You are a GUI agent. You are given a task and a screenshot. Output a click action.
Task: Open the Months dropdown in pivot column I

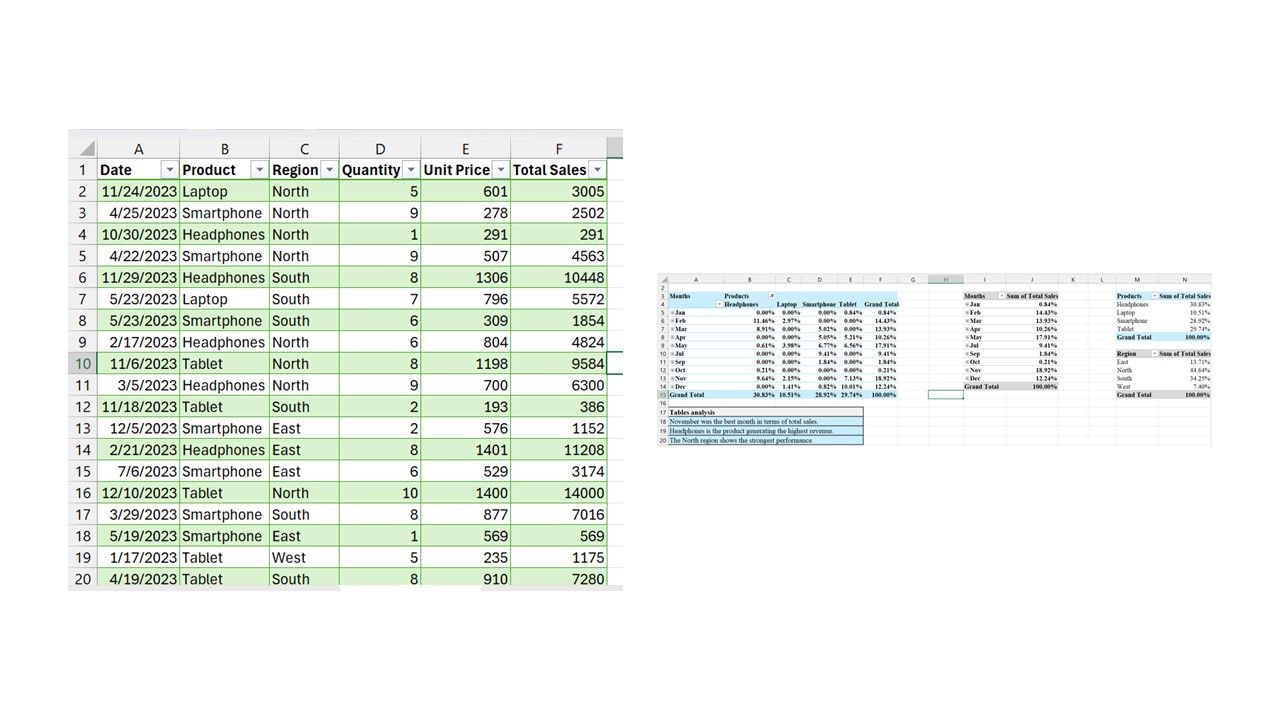(x=1002, y=296)
